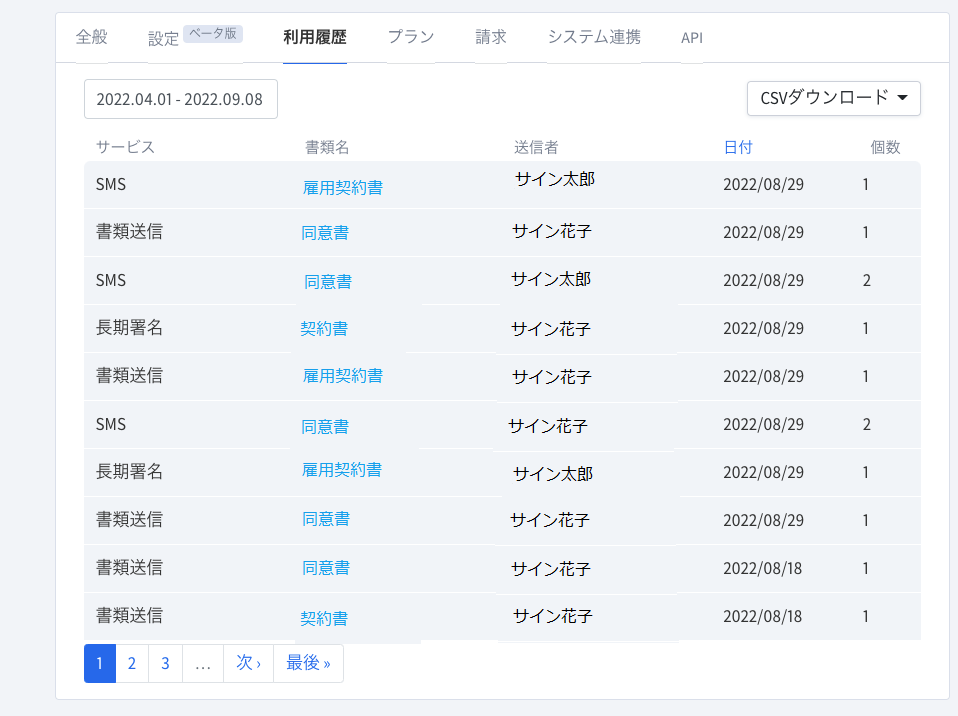Click the ellipsis pagination button
Screen dimensions: 958x716
(203, 663)
